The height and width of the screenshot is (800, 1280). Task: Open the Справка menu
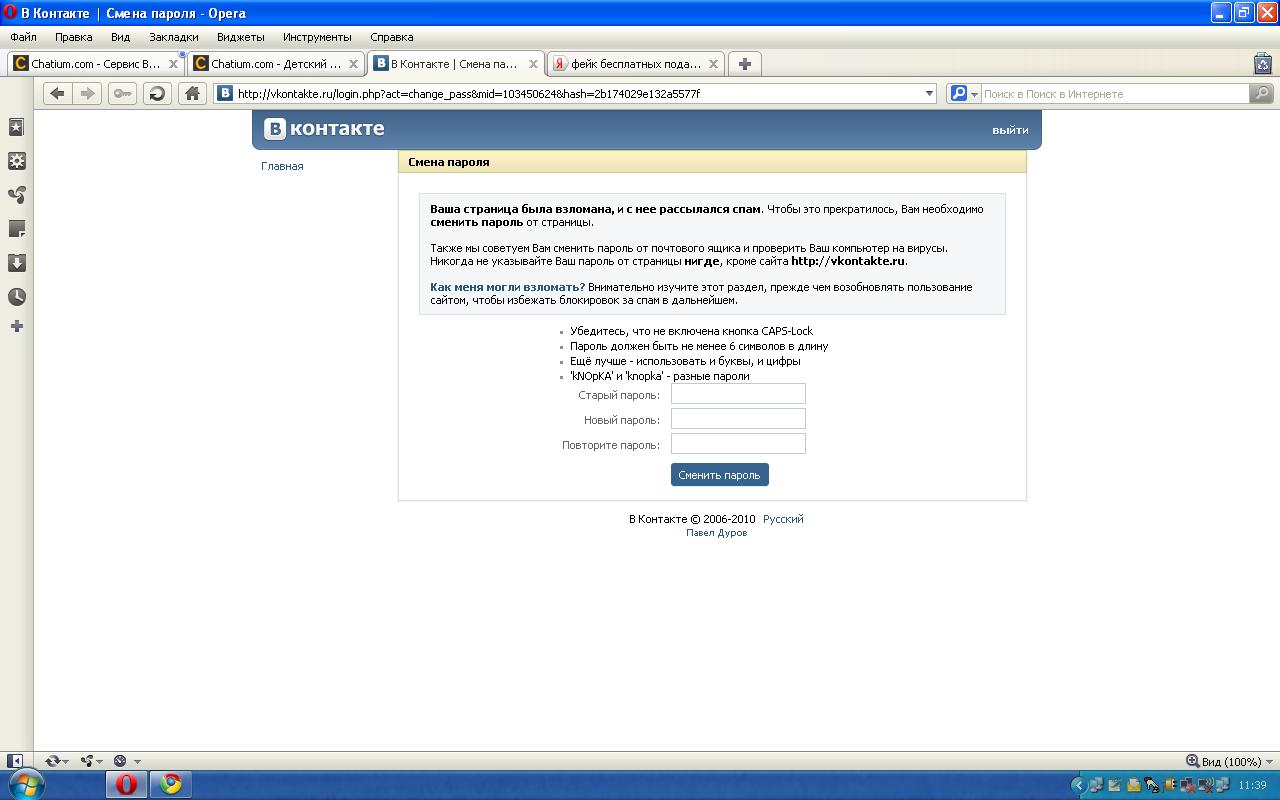tap(391, 37)
